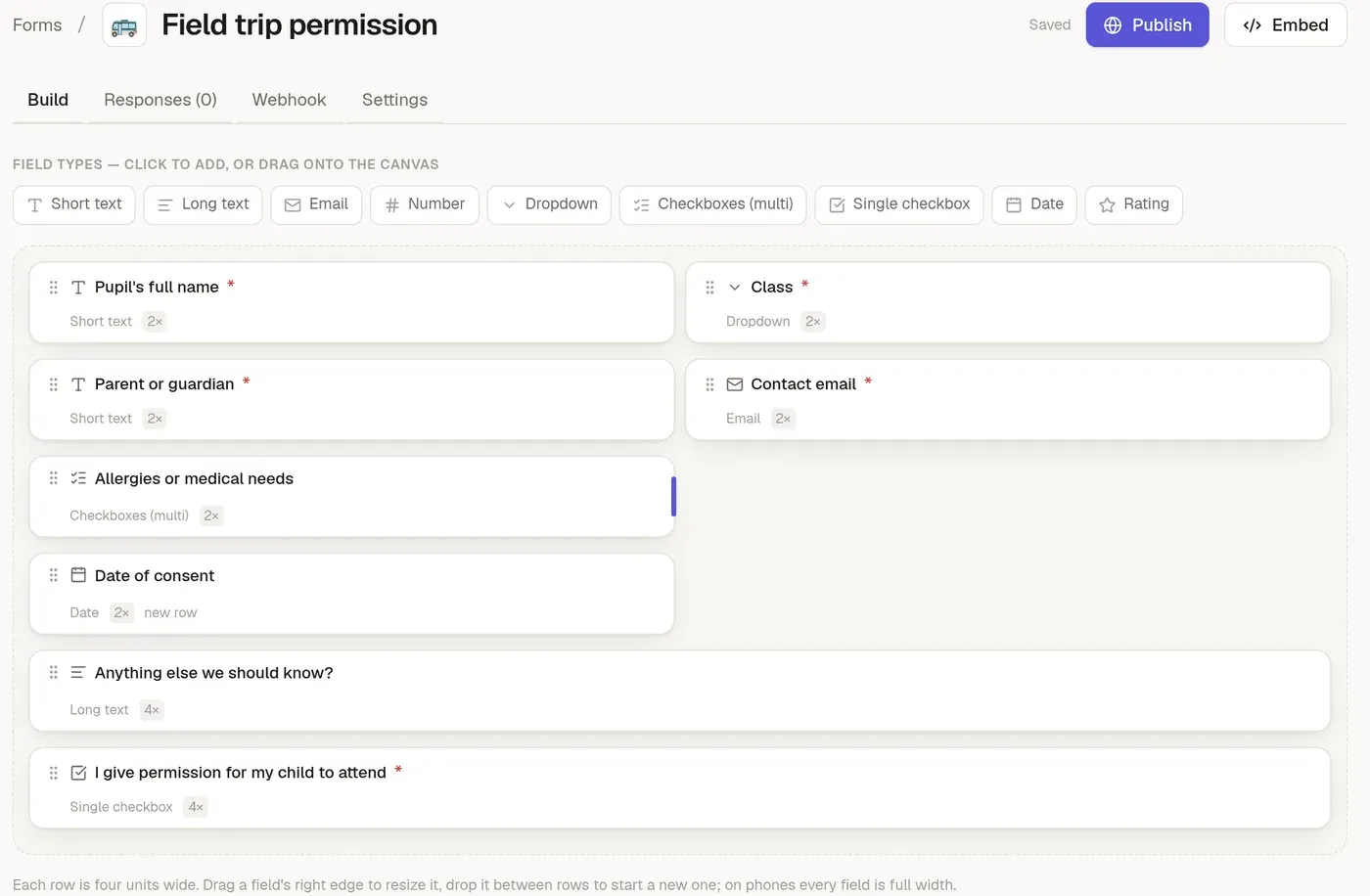Click the lines icon beside Anything else we should know
Image resolution: width=1370 pixels, height=896 pixels.
click(78, 673)
